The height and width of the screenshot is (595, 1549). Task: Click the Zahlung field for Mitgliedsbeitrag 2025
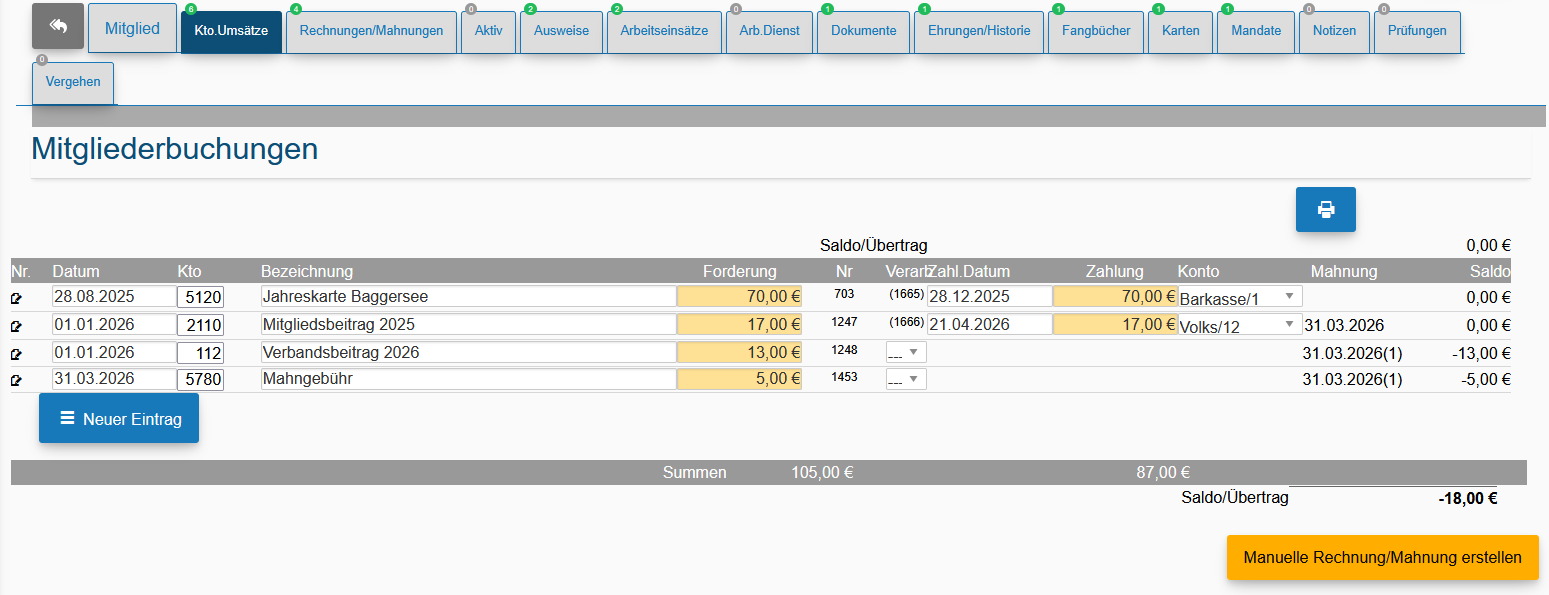click(x=1115, y=324)
